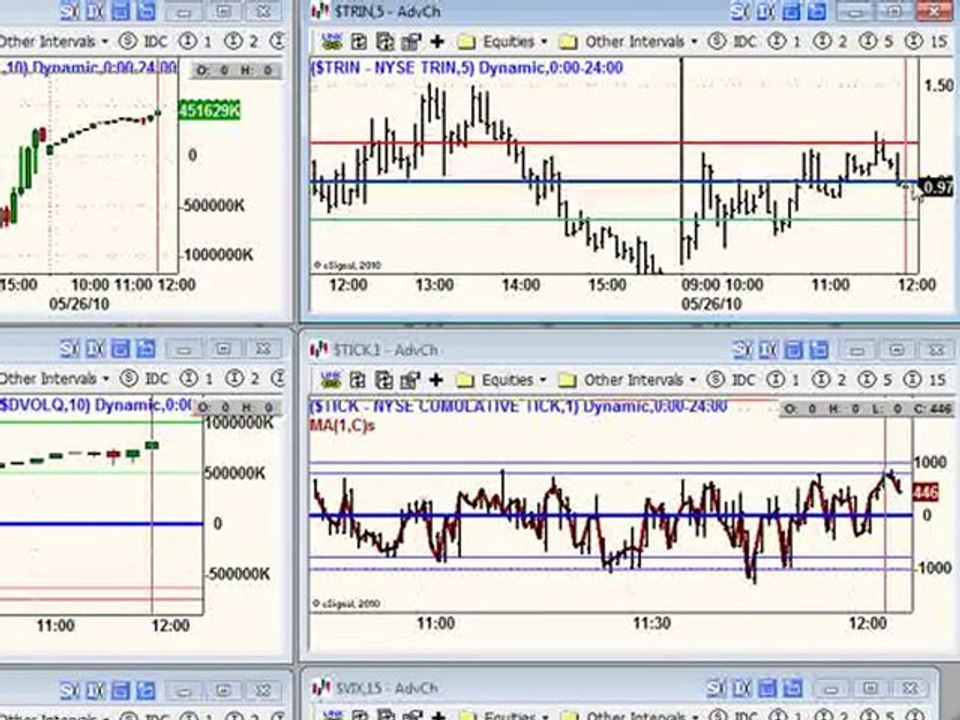Expand Other Intervals in the $TICK toolbar

pyautogui.click(x=627, y=380)
